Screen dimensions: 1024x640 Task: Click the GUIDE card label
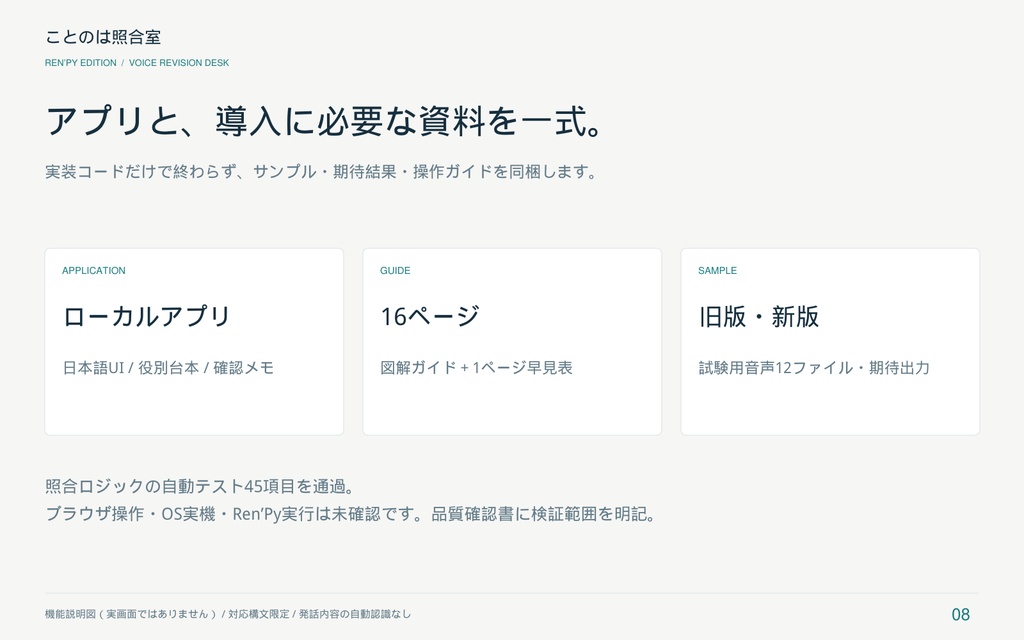[395, 270]
